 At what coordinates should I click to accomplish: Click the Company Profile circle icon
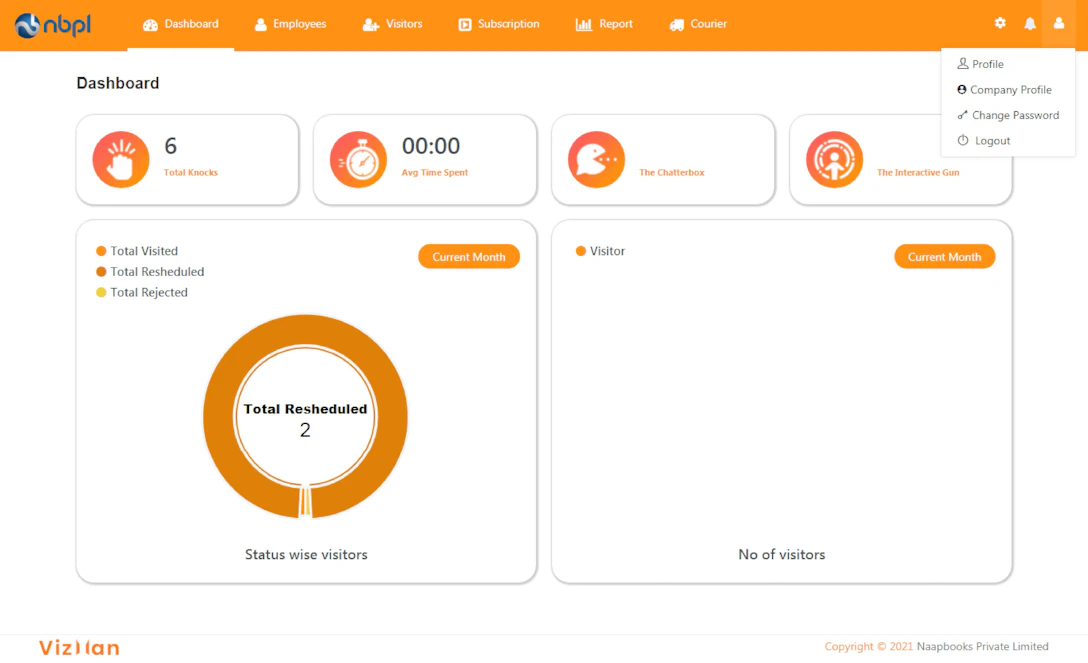click(962, 89)
